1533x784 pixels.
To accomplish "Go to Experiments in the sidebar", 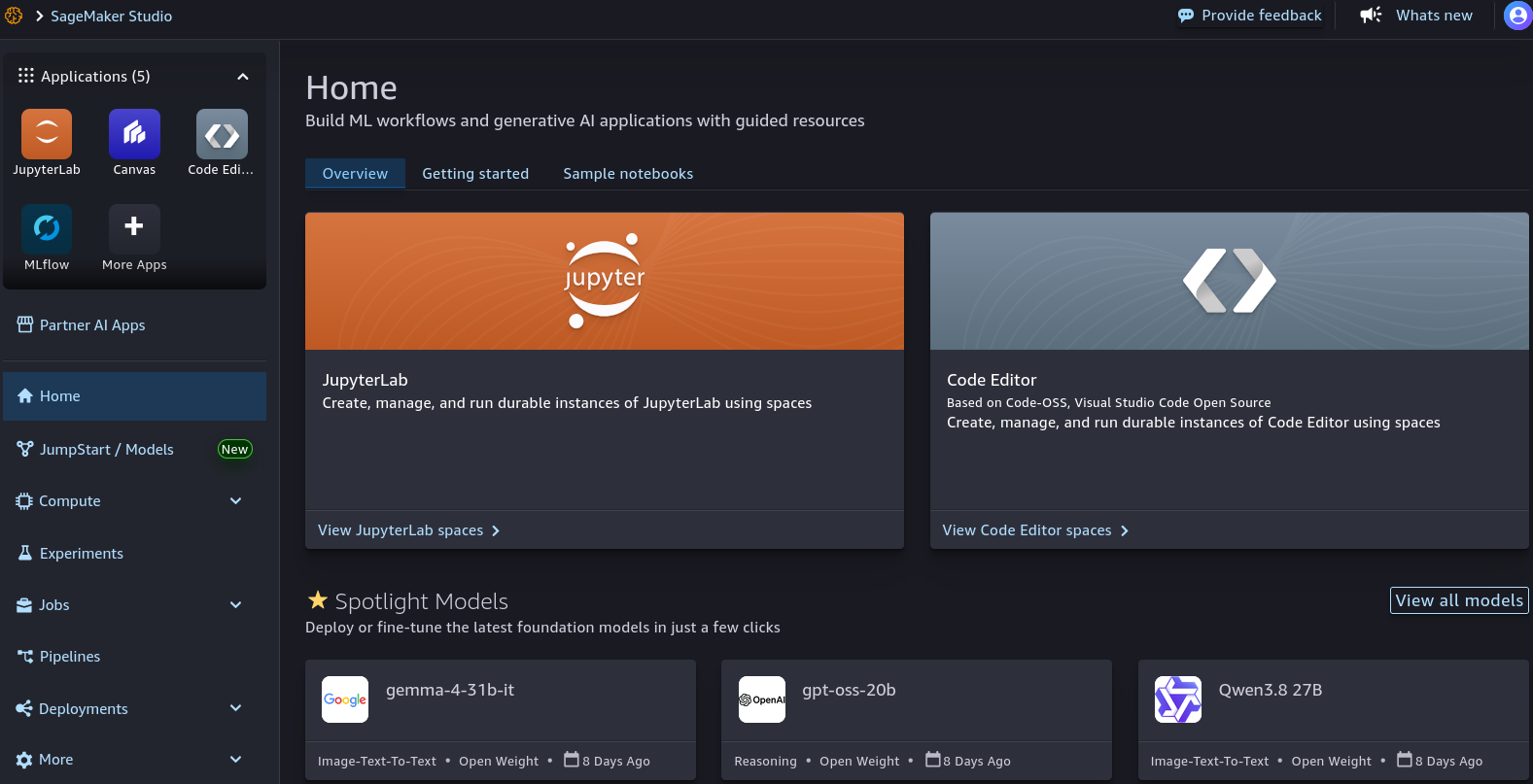I will pyautogui.click(x=134, y=553).
